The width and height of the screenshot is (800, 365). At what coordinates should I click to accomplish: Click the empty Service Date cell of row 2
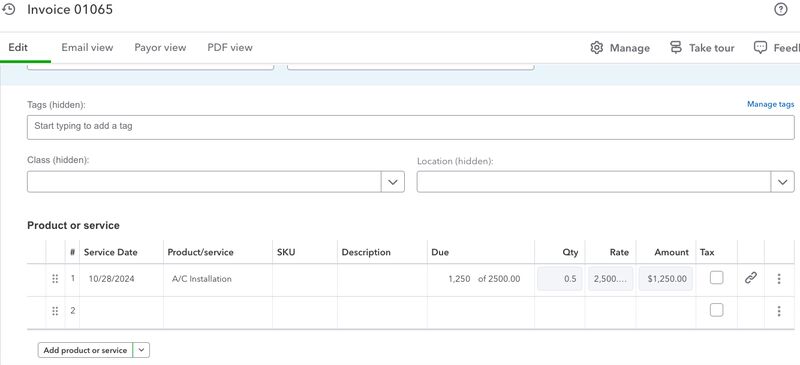pos(121,312)
